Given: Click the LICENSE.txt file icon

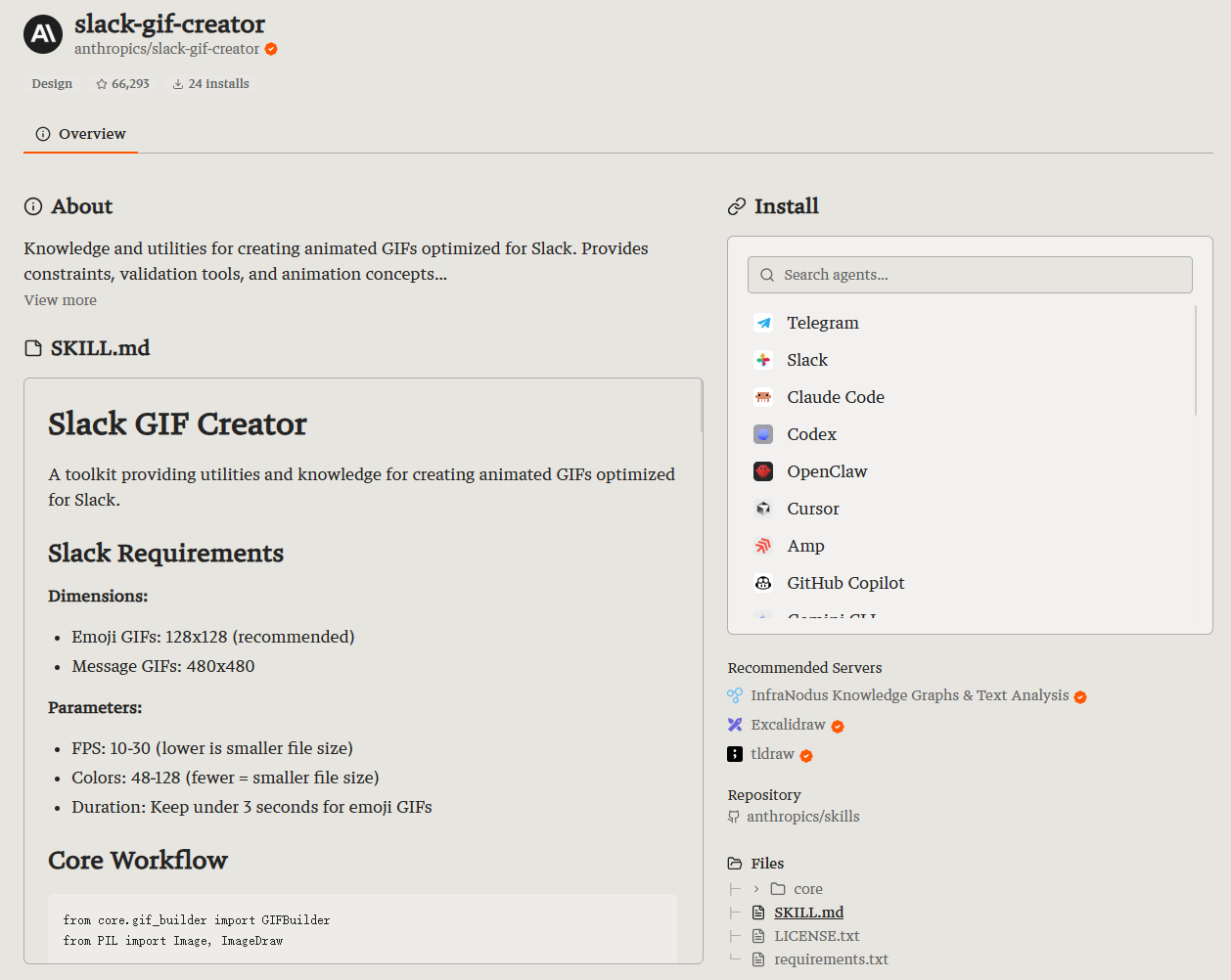Looking at the screenshot, I should tap(758, 936).
